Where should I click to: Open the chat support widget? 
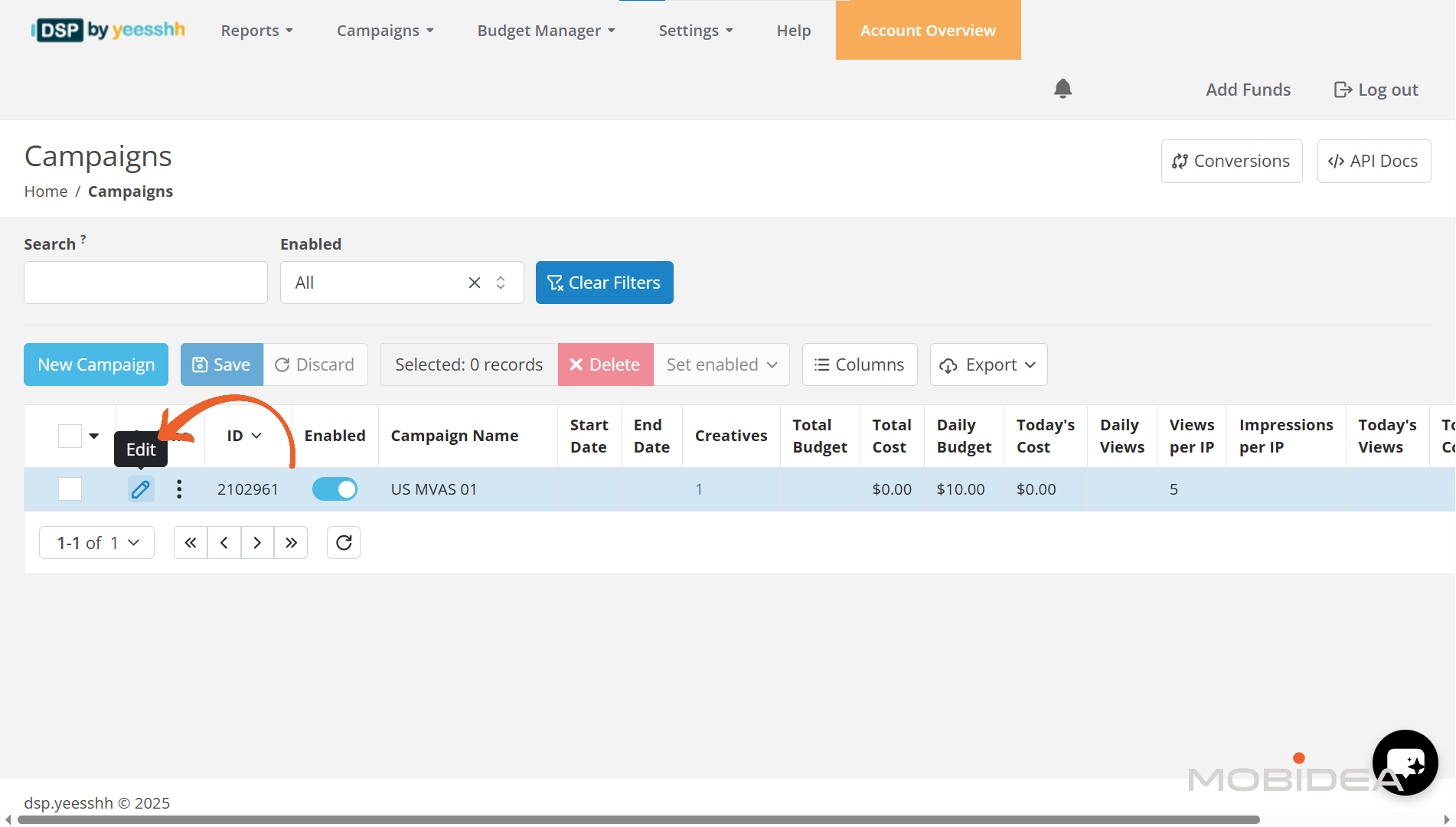coord(1405,762)
